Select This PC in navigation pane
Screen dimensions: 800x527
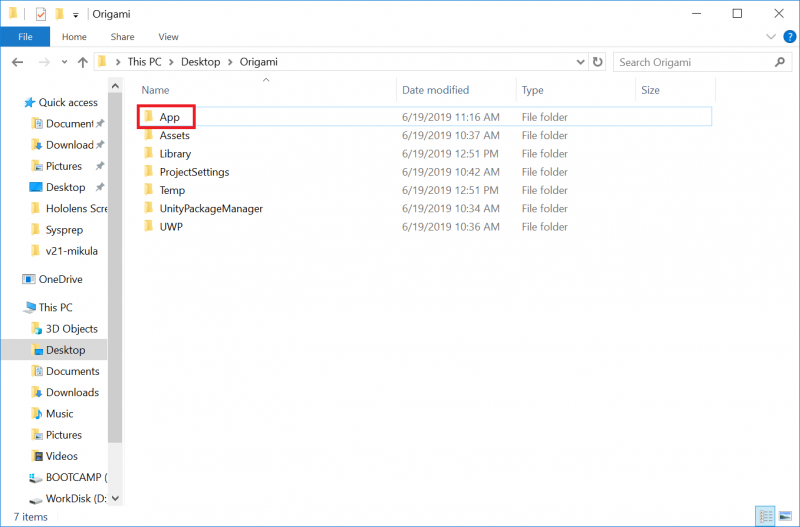click(48, 308)
